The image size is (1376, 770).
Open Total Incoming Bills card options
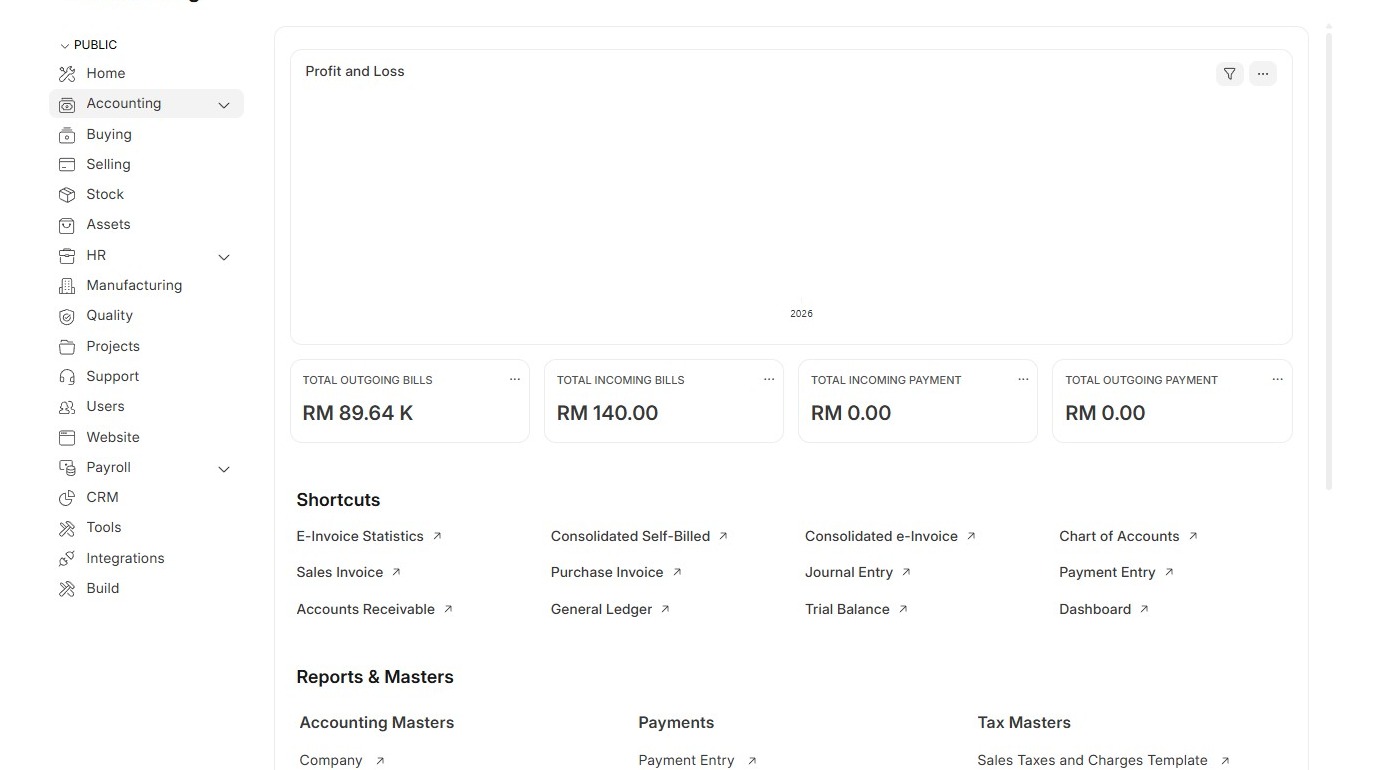pos(769,380)
